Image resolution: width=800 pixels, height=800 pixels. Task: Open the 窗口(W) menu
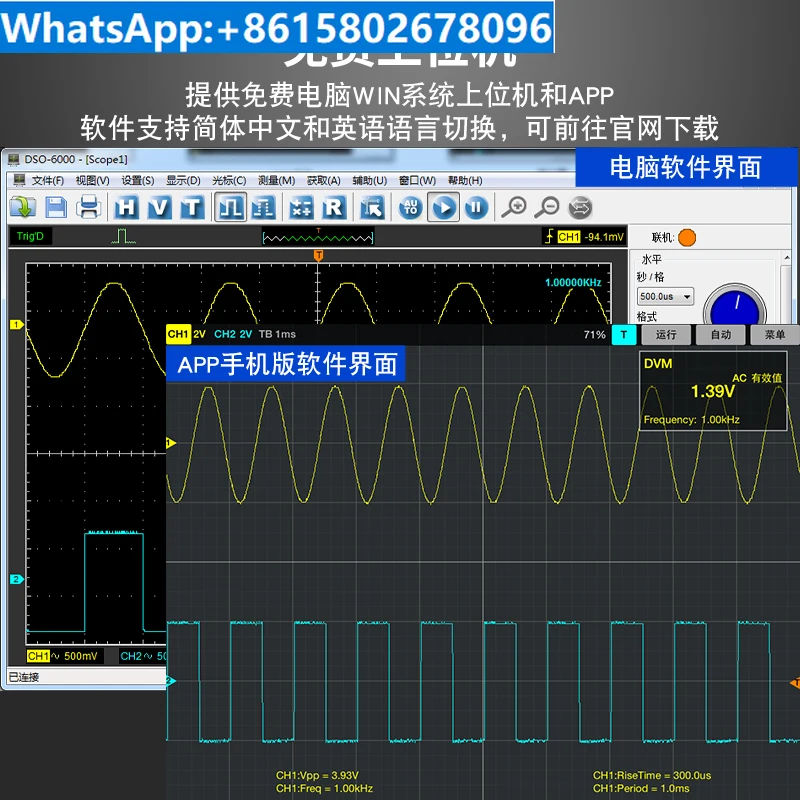click(x=417, y=180)
